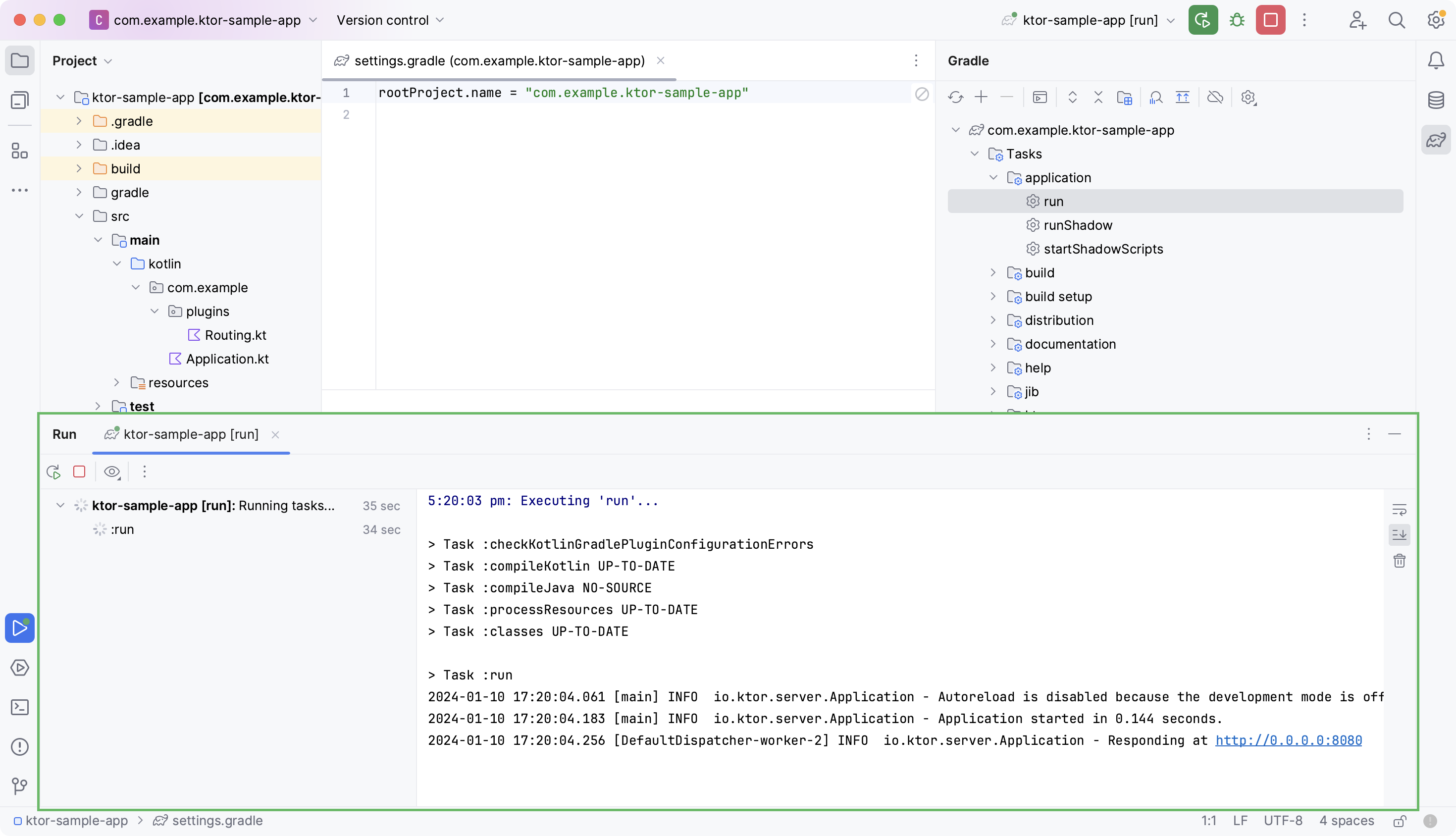The image size is (1456, 836).
Task: Open the Version control menu
Action: pyautogui.click(x=390, y=20)
